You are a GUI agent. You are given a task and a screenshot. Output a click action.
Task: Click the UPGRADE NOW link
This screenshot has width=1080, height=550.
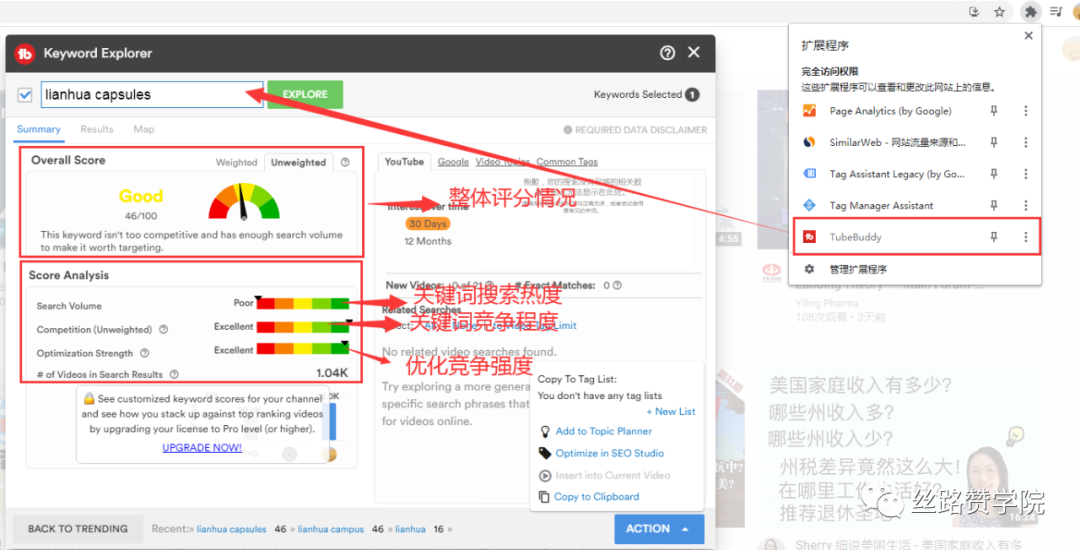[x=202, y=447]
